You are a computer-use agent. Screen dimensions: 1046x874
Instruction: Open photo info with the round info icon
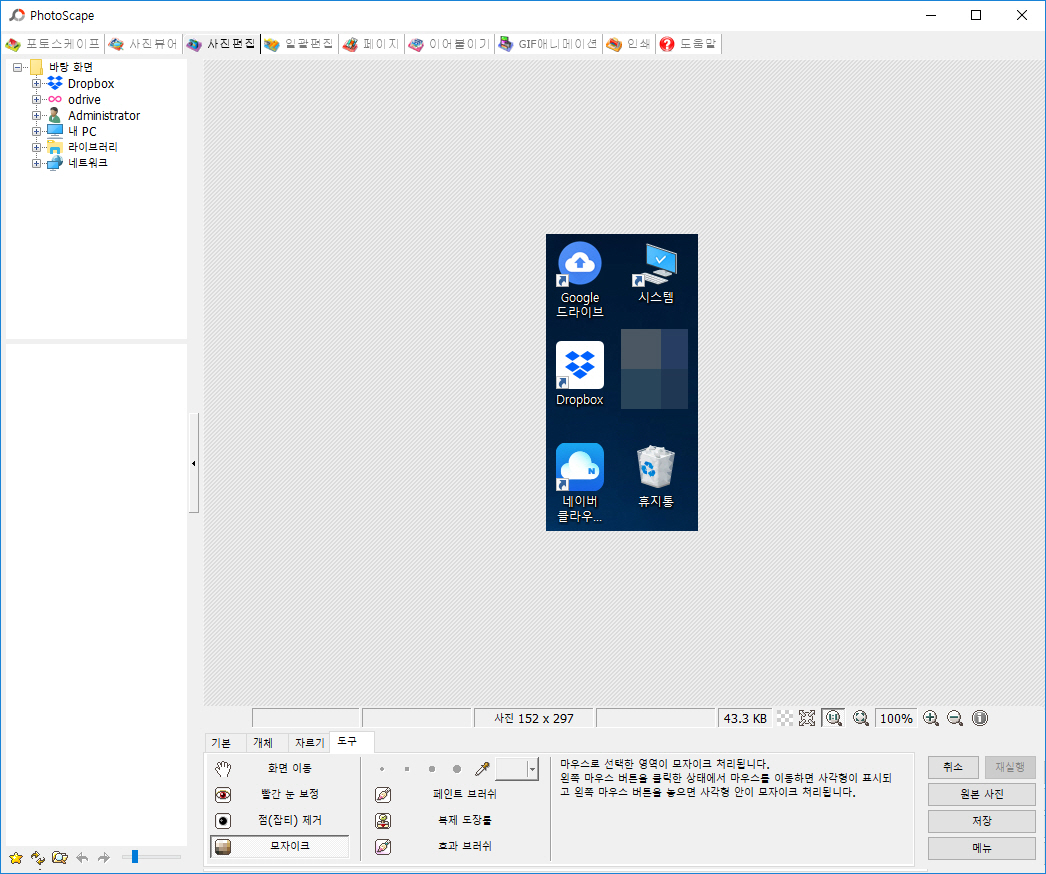point(980,718)
